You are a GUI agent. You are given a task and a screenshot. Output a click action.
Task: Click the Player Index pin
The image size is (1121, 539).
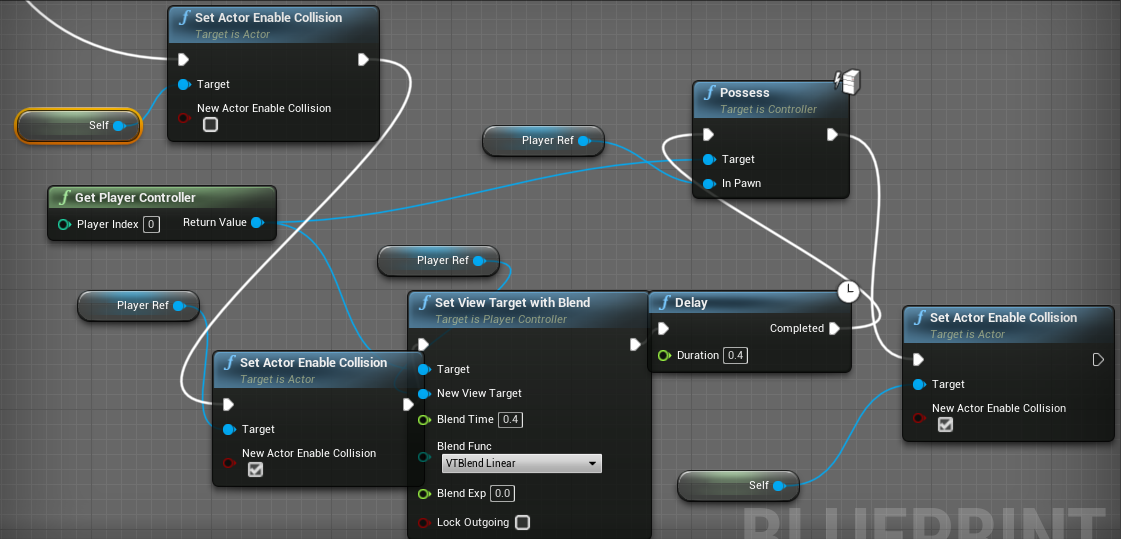pos(64,224)
